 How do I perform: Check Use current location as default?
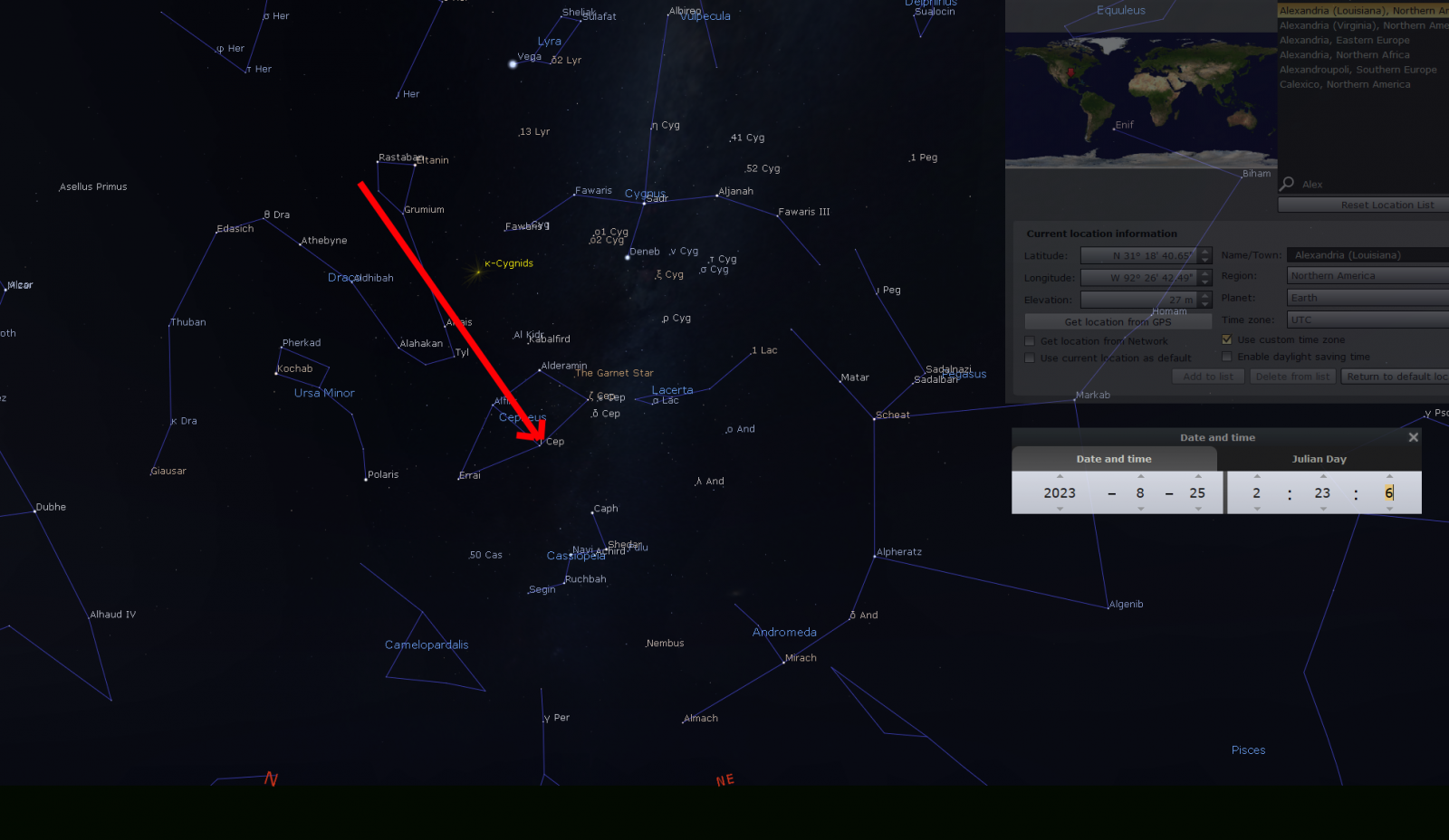point(1030,358)
